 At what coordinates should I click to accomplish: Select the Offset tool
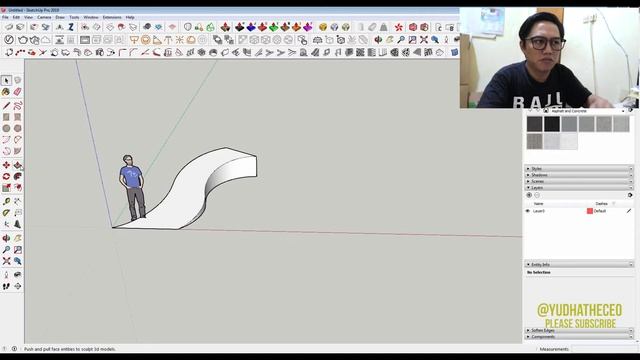[x=18, y=188]
